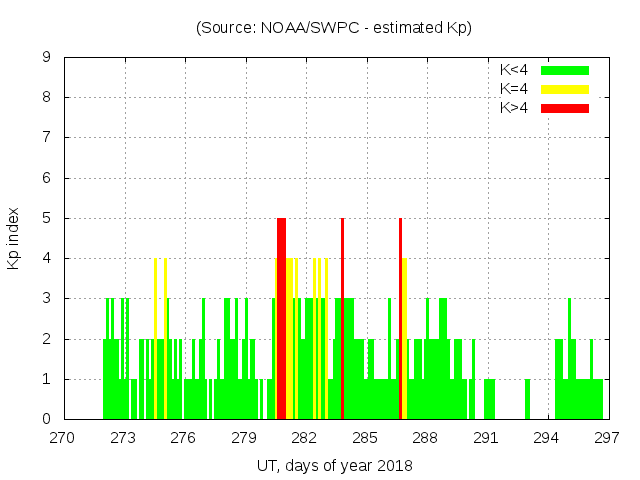Click the y-axis tick label 5
Viewport: 640px width, 480px height.
coord(47,219)
